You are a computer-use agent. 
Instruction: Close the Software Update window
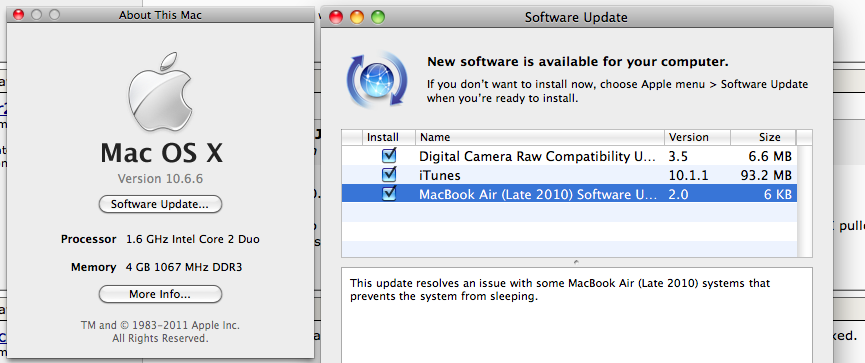pyautogui.click(x=336, y=17)
